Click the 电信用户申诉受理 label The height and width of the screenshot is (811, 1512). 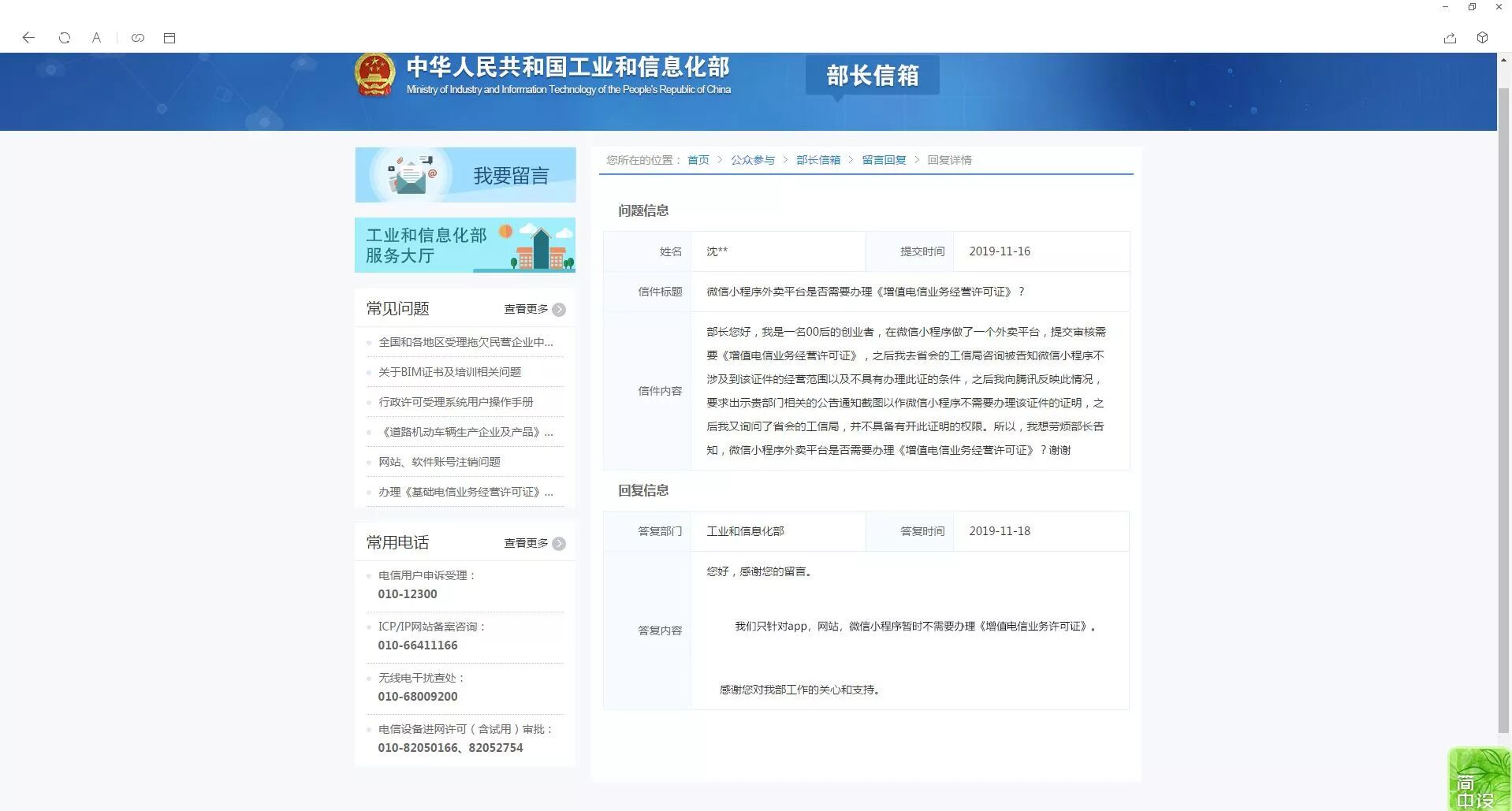click(427, 575)
